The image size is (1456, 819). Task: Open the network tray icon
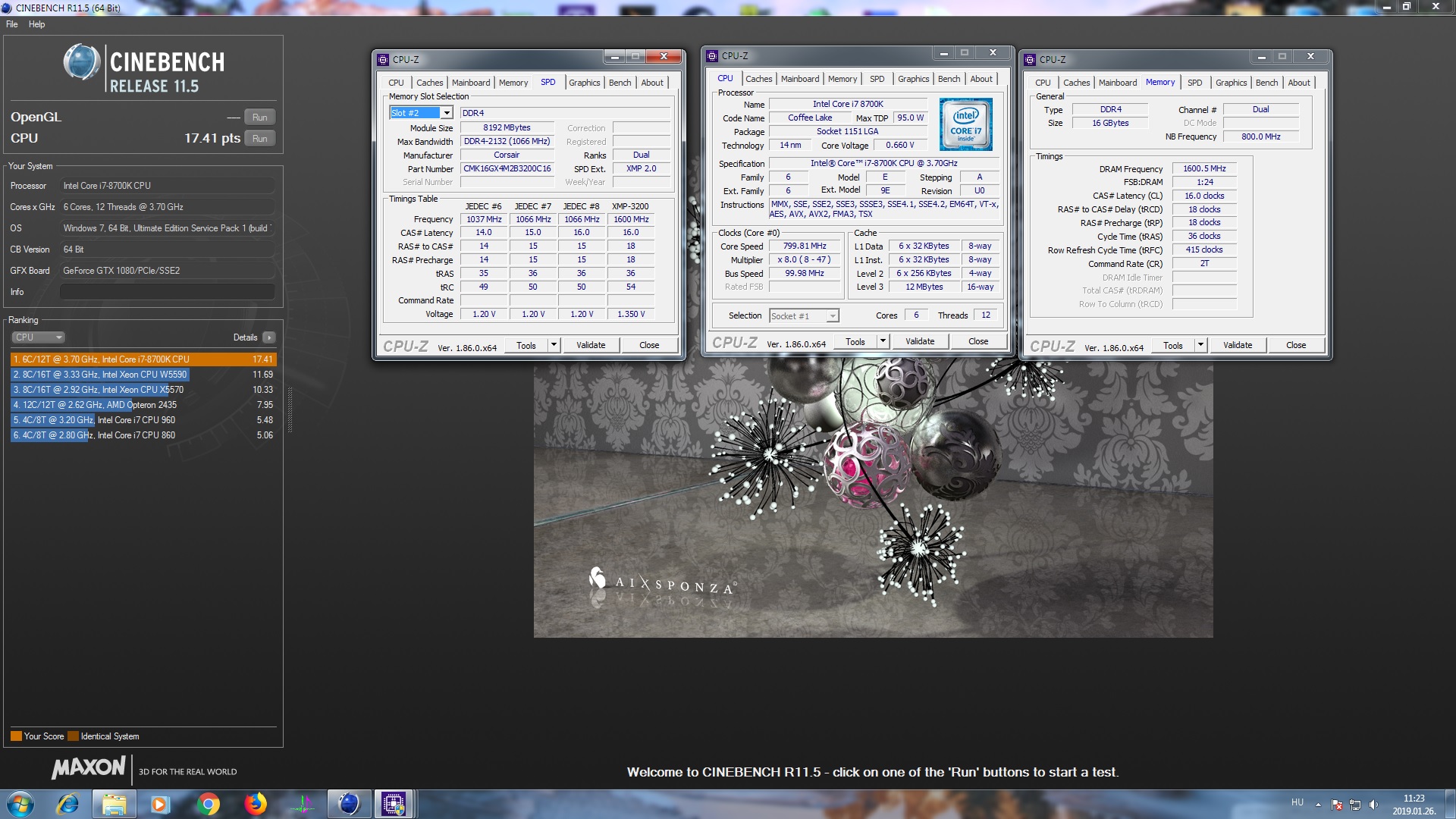click(1355, 805)
